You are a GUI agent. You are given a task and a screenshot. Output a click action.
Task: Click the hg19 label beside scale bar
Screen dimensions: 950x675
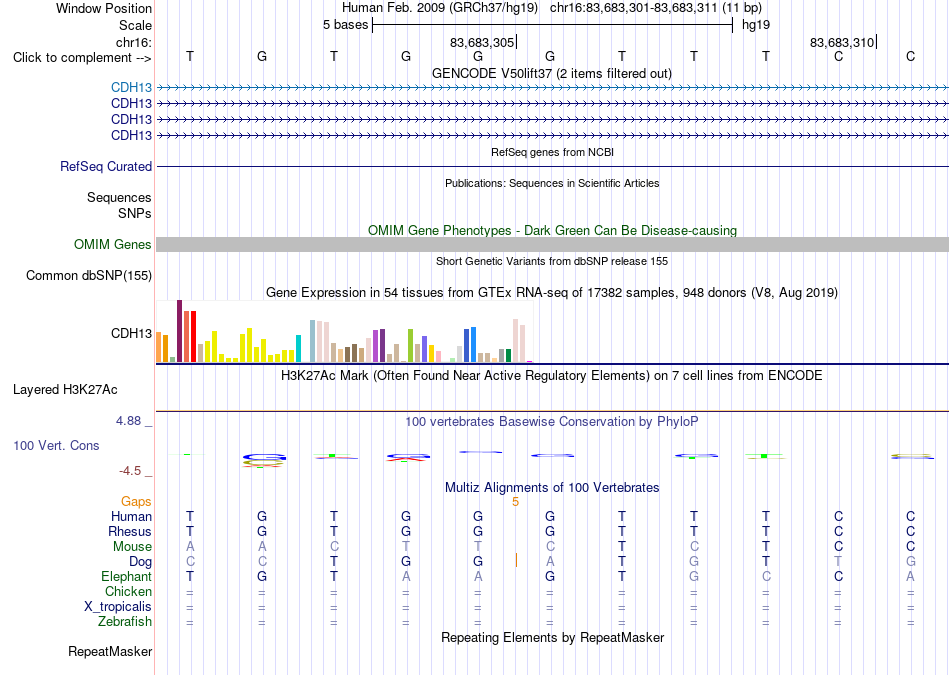click(x=756, y=25)
